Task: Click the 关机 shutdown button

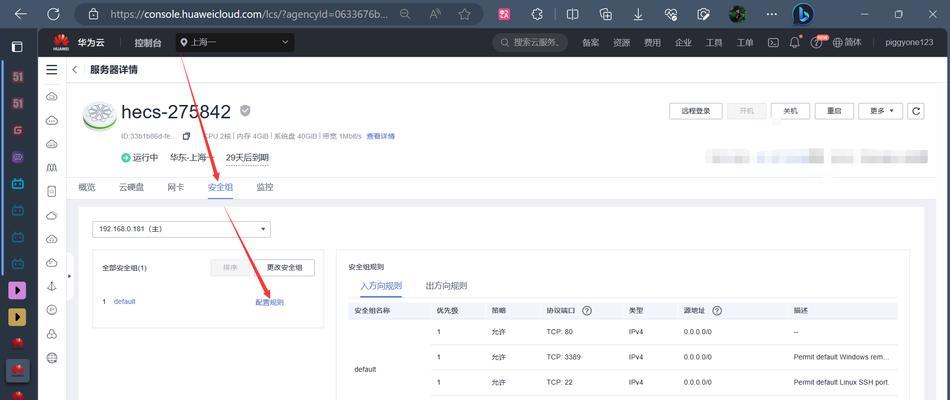Action: click(x=790, y=111)
